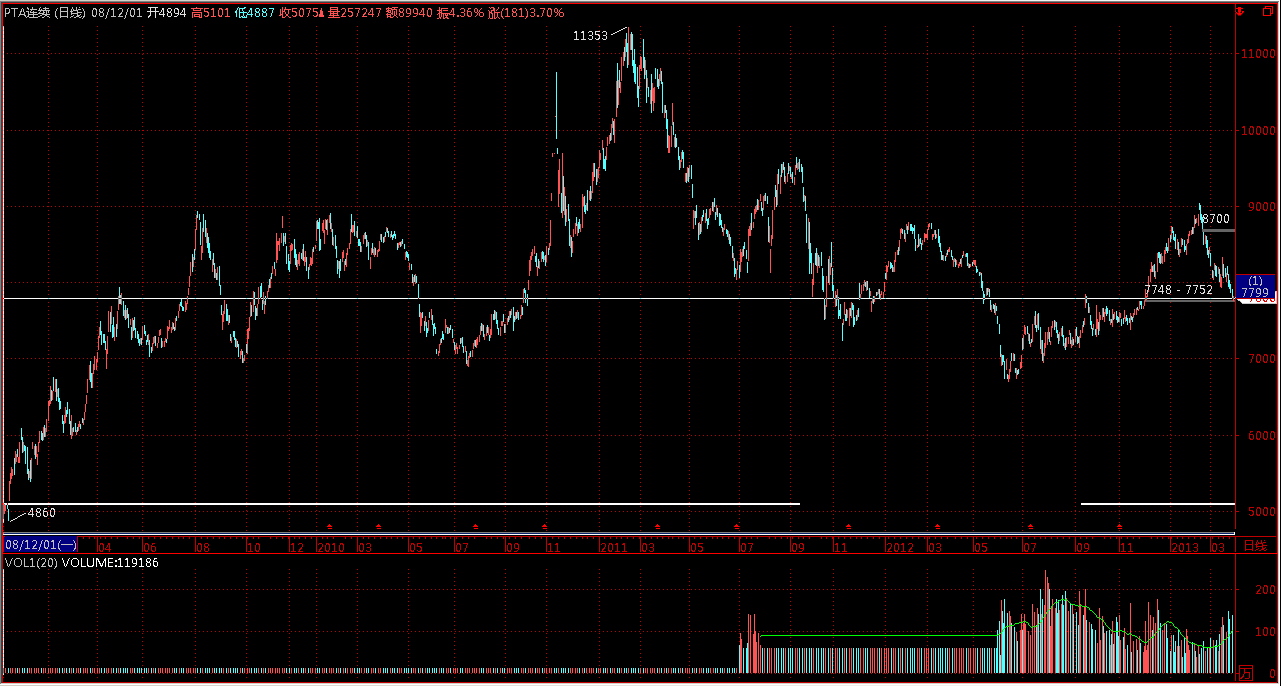Click the blue 7799 current price tag
Image resolution: width=1281 pixels, height=686 pixels.
(1256, 287)
